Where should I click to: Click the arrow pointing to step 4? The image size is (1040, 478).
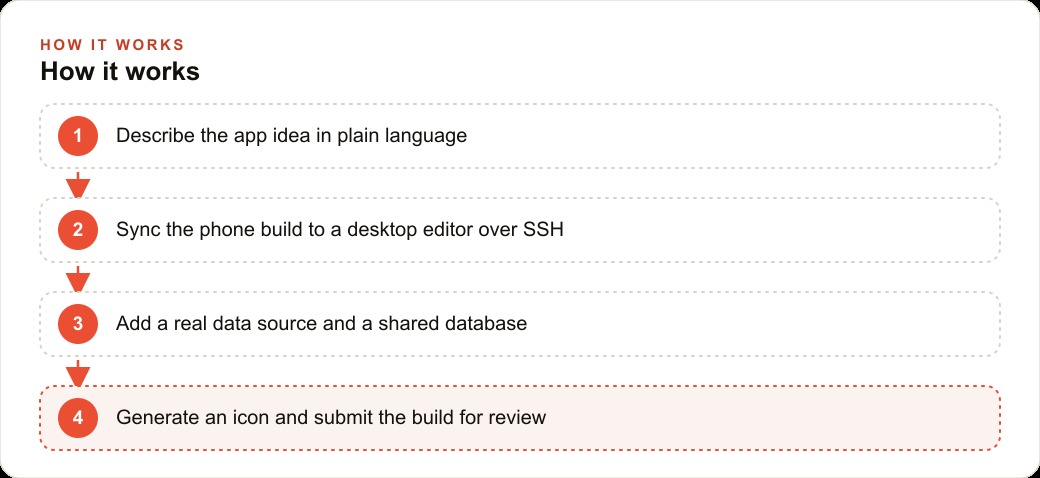click(x=78, y=373)
